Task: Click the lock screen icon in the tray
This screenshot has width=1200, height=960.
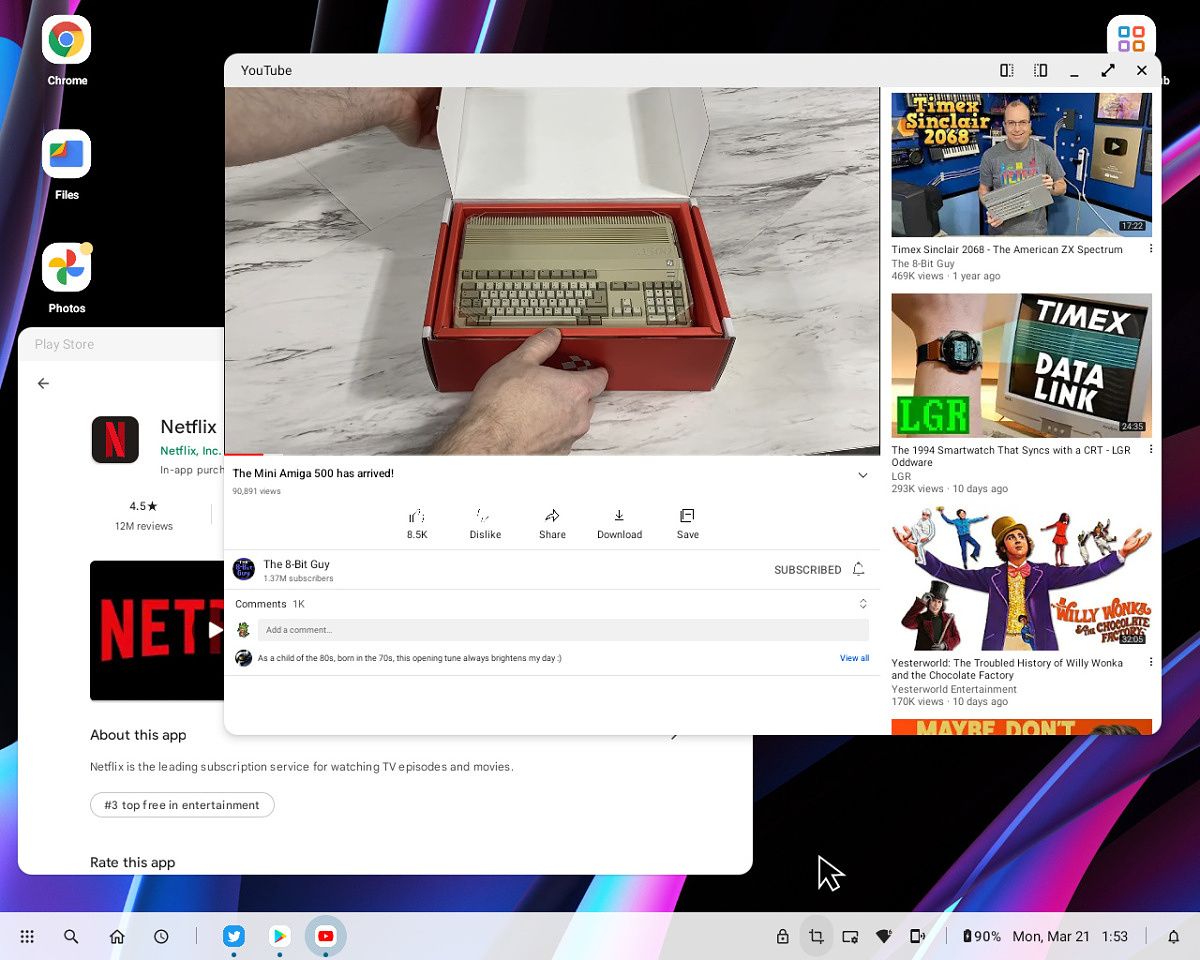Action: pos(783,937)
